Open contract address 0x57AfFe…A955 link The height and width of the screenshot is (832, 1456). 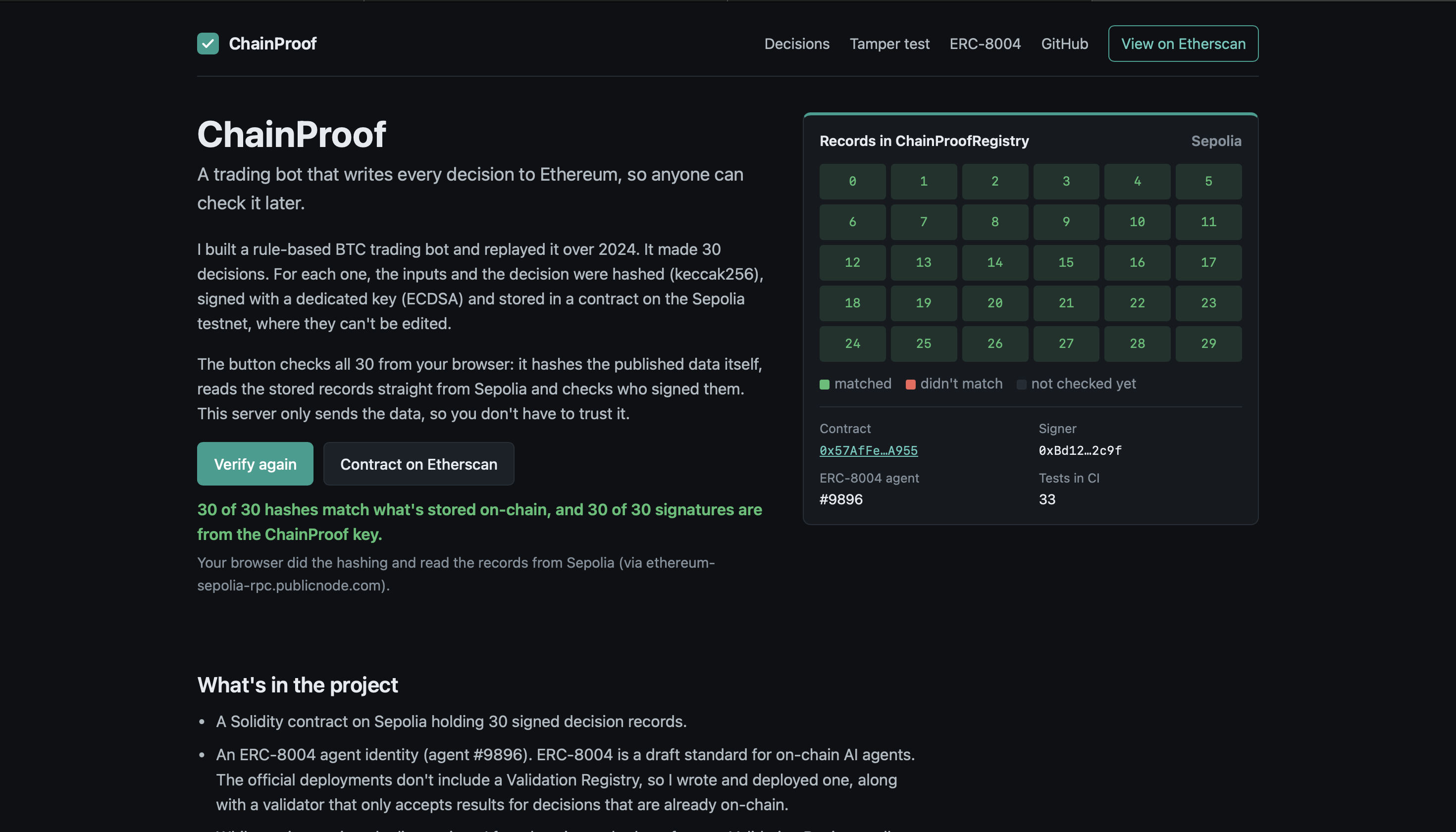pyautogui.click(x=868, y=450)
